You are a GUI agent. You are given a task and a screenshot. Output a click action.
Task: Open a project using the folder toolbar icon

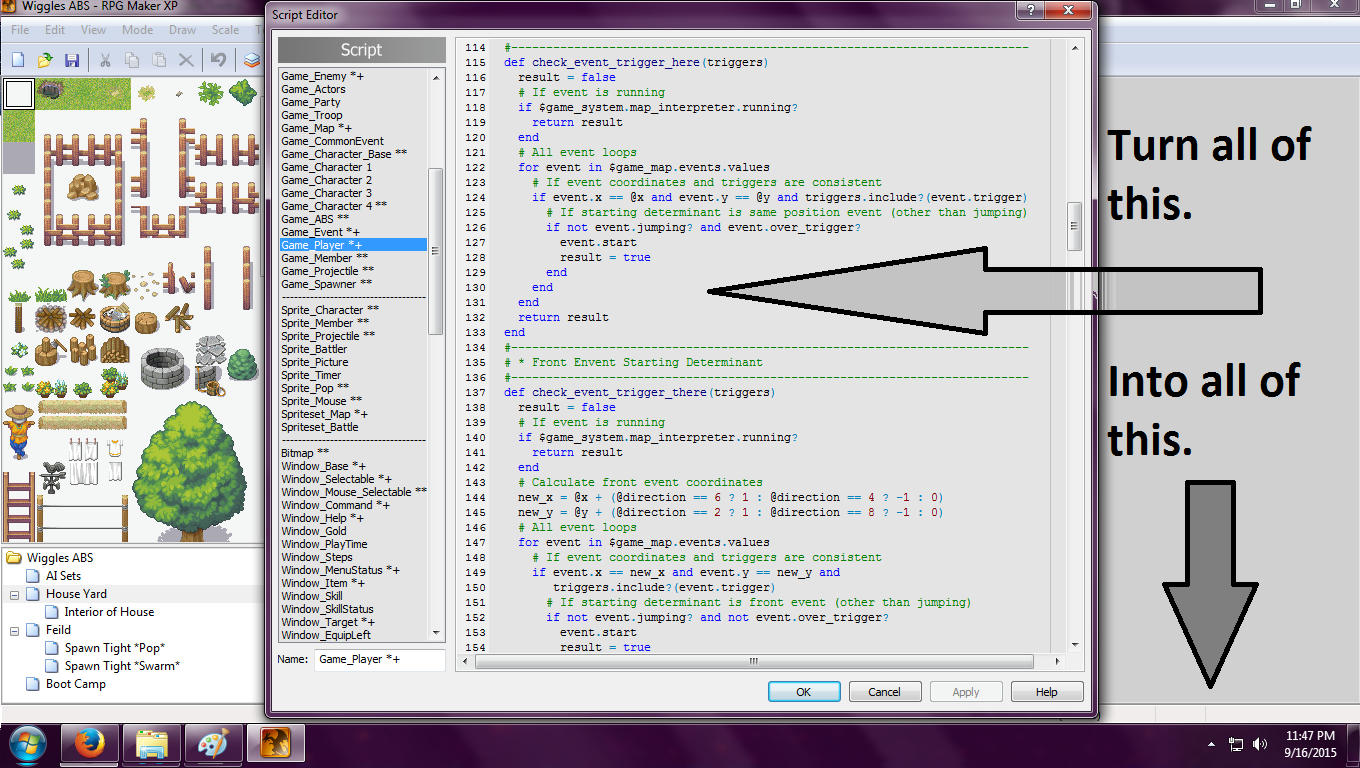[x=44, y=60]
